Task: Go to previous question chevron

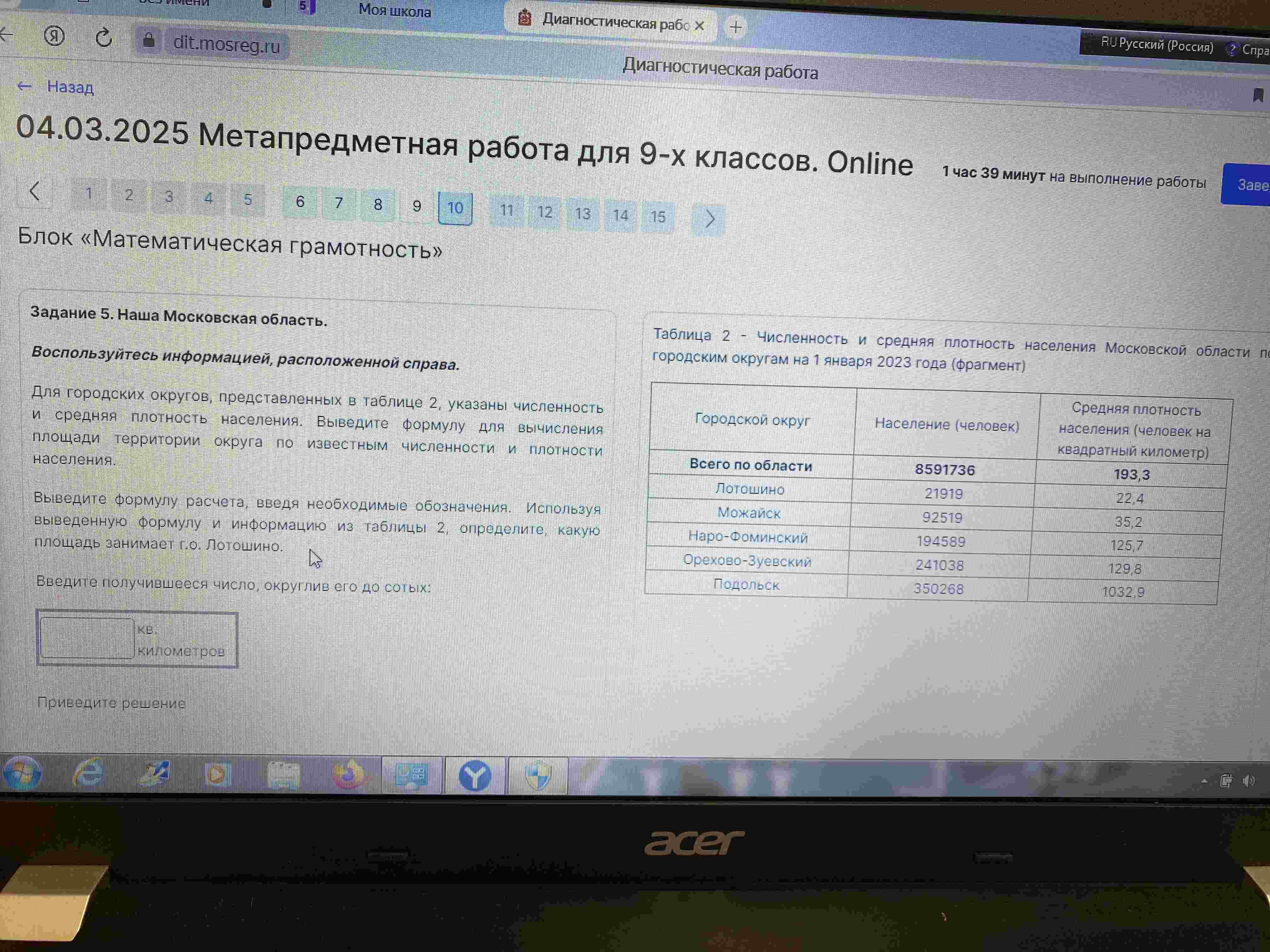Action: (34, 191)
